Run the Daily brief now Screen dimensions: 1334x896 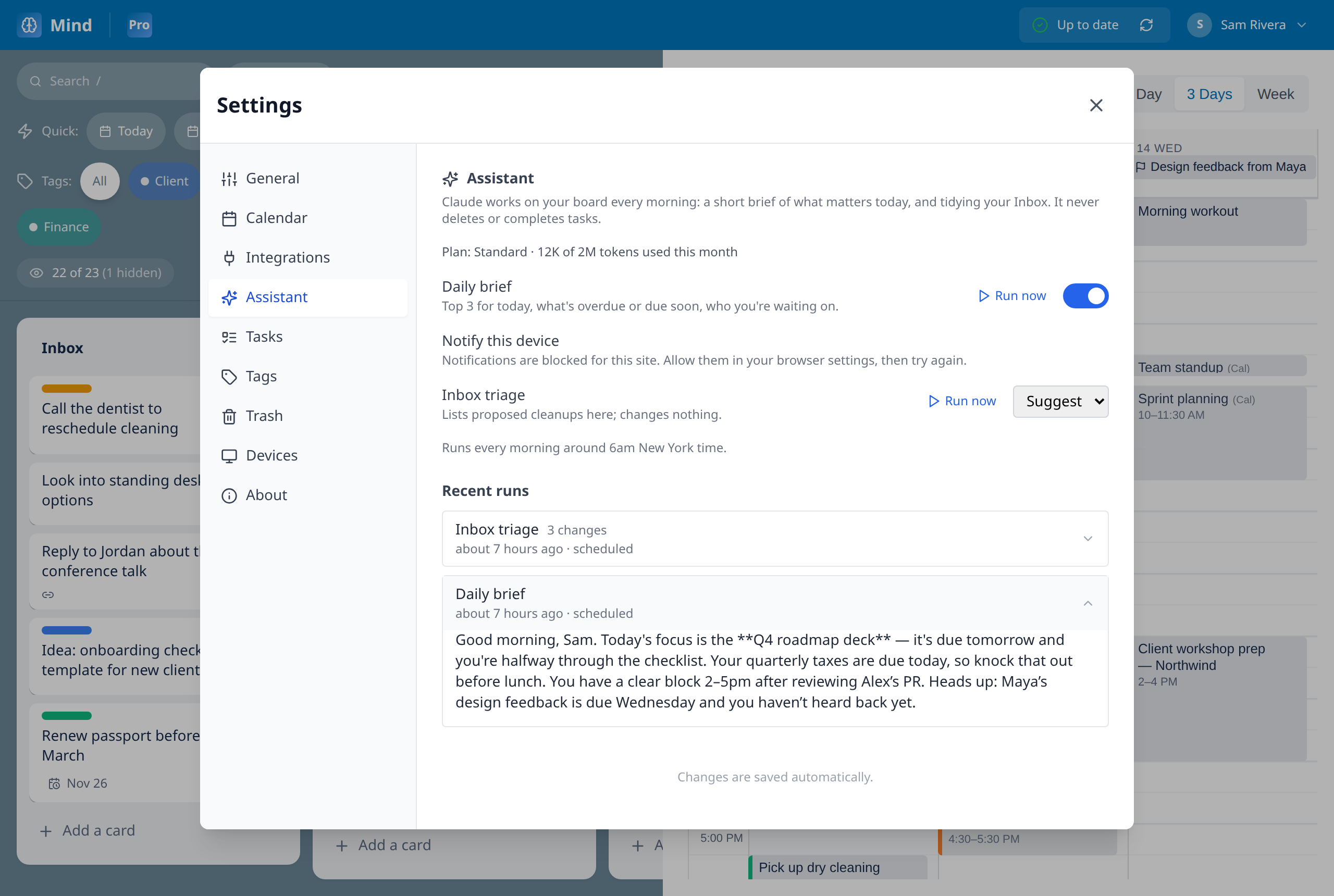tap(1011, 296)
